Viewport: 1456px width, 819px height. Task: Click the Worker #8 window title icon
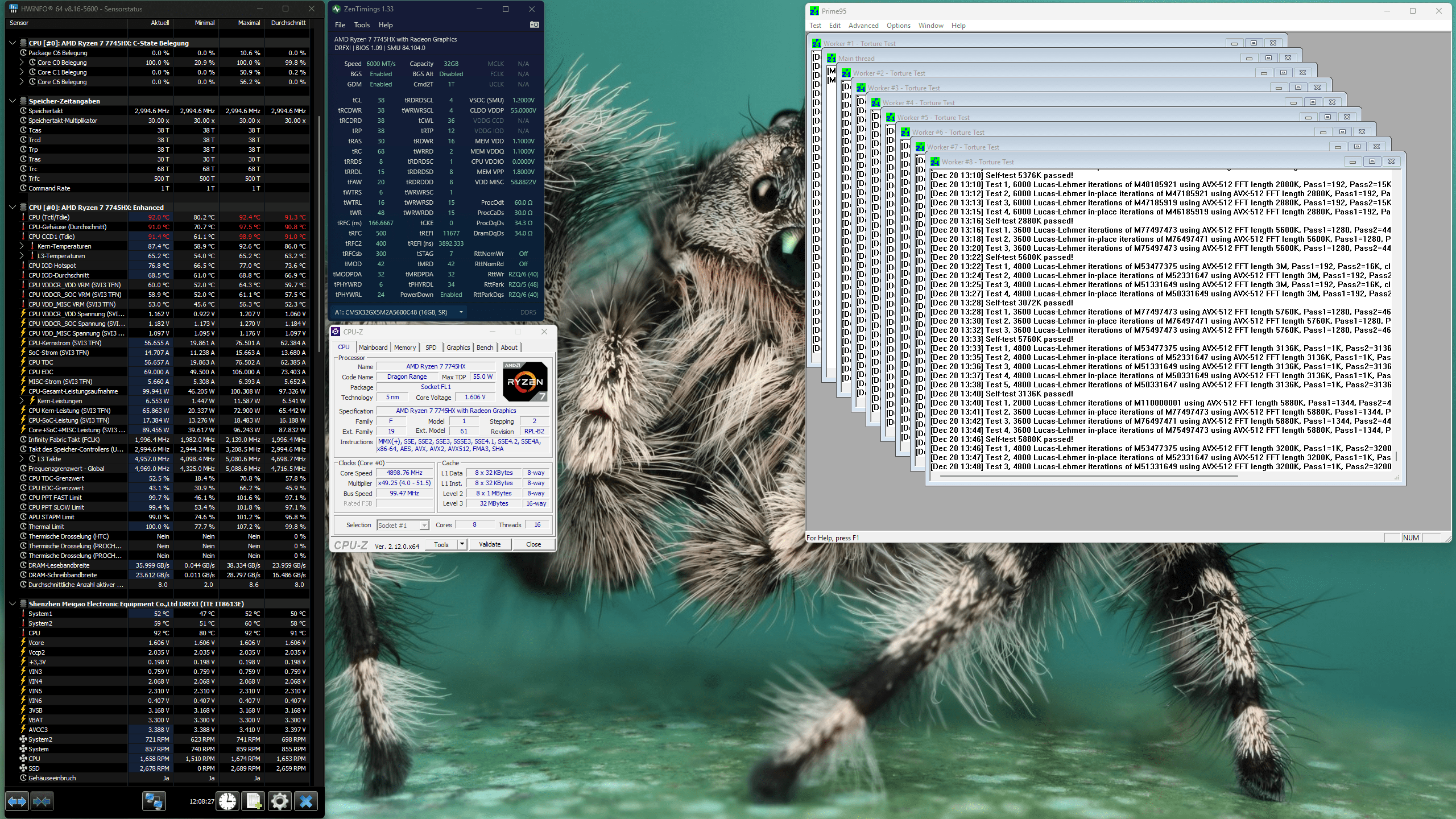[935, 162]
